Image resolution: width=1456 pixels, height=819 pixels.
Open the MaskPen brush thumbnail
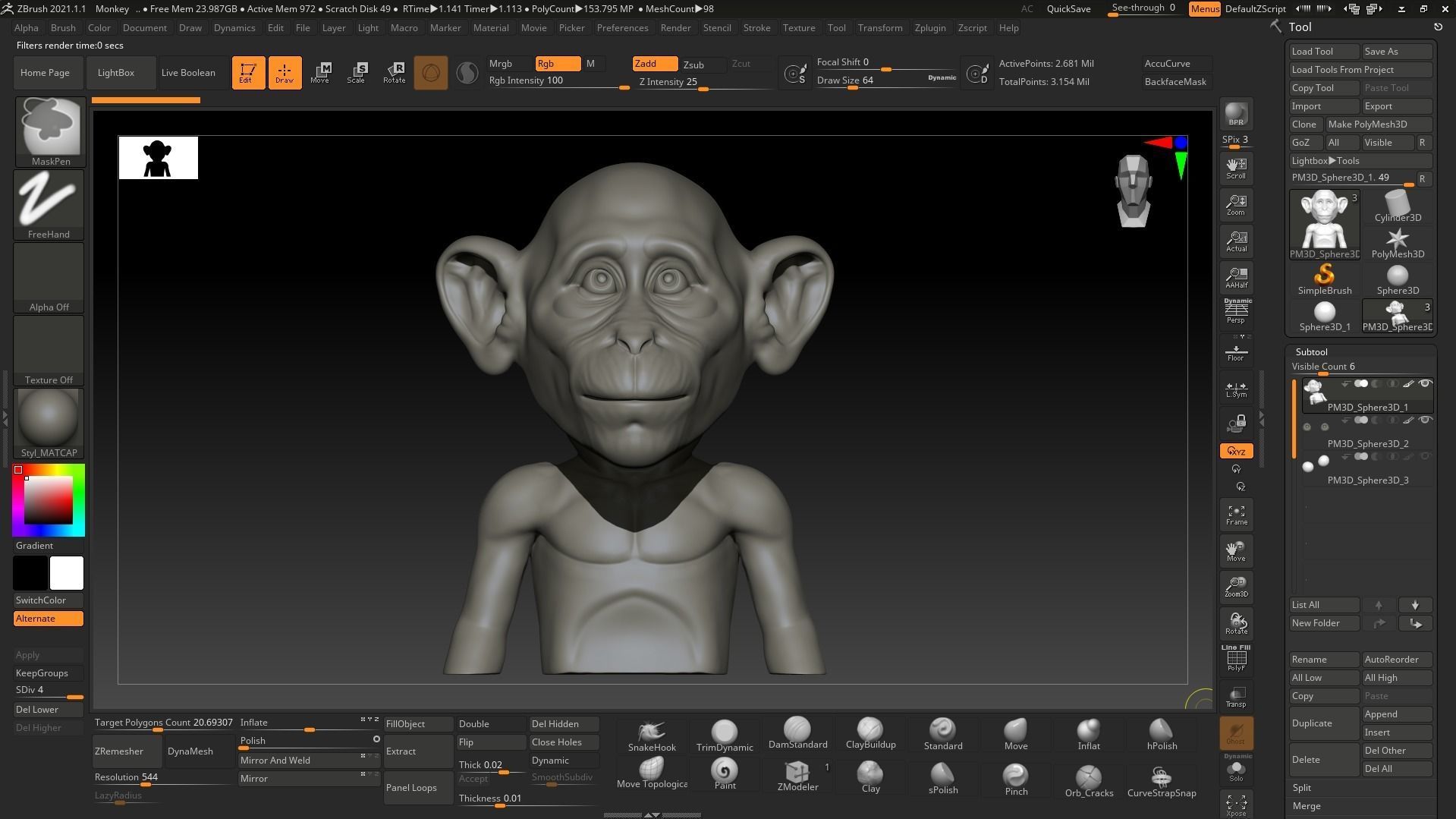coord(50,132)
